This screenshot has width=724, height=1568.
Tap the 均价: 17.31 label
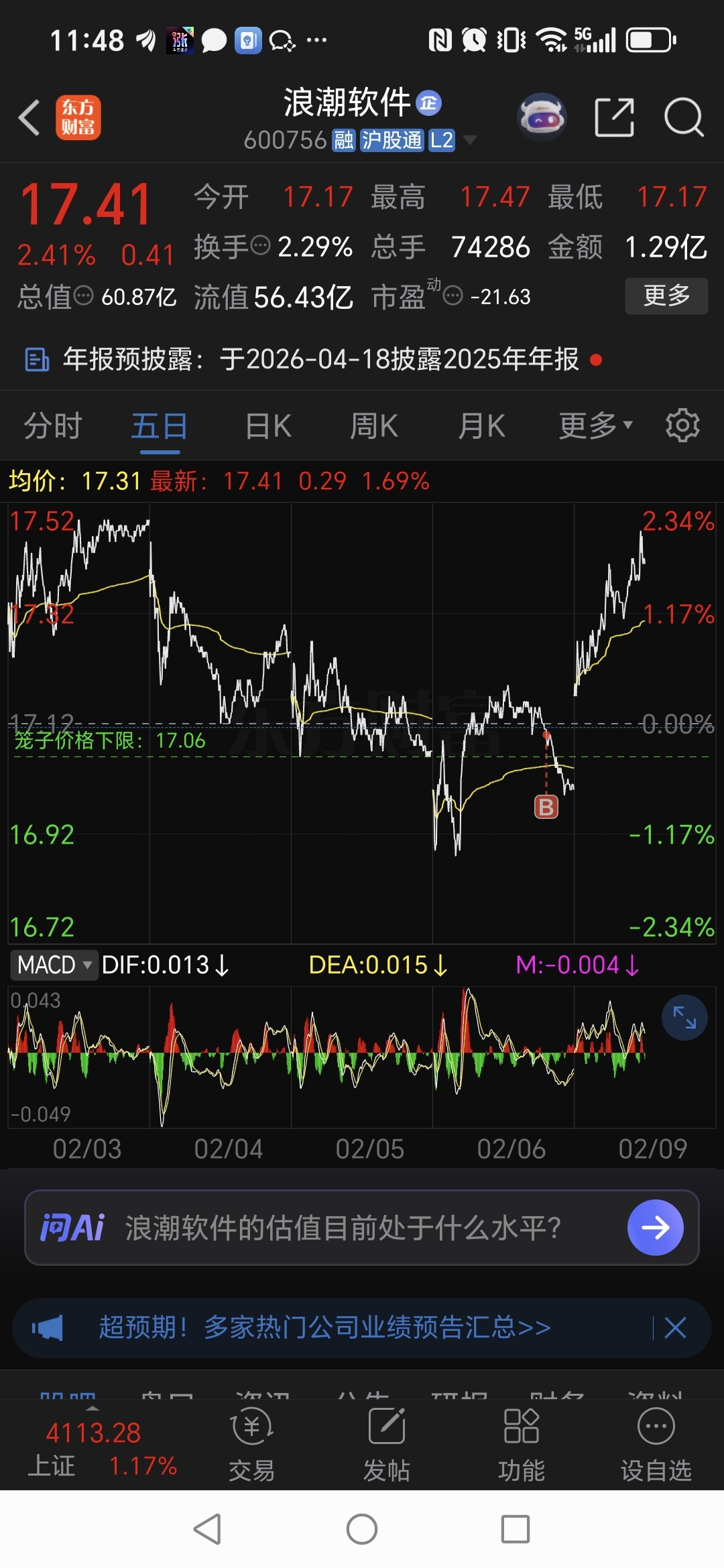click(74, 481)
